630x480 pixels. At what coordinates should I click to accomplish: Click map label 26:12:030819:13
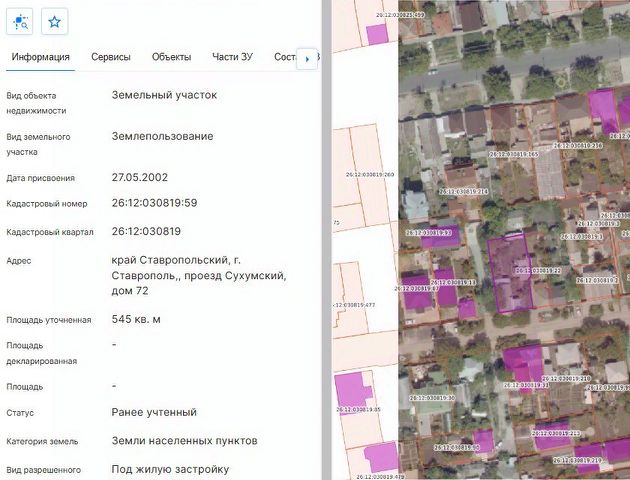(453, 282)
